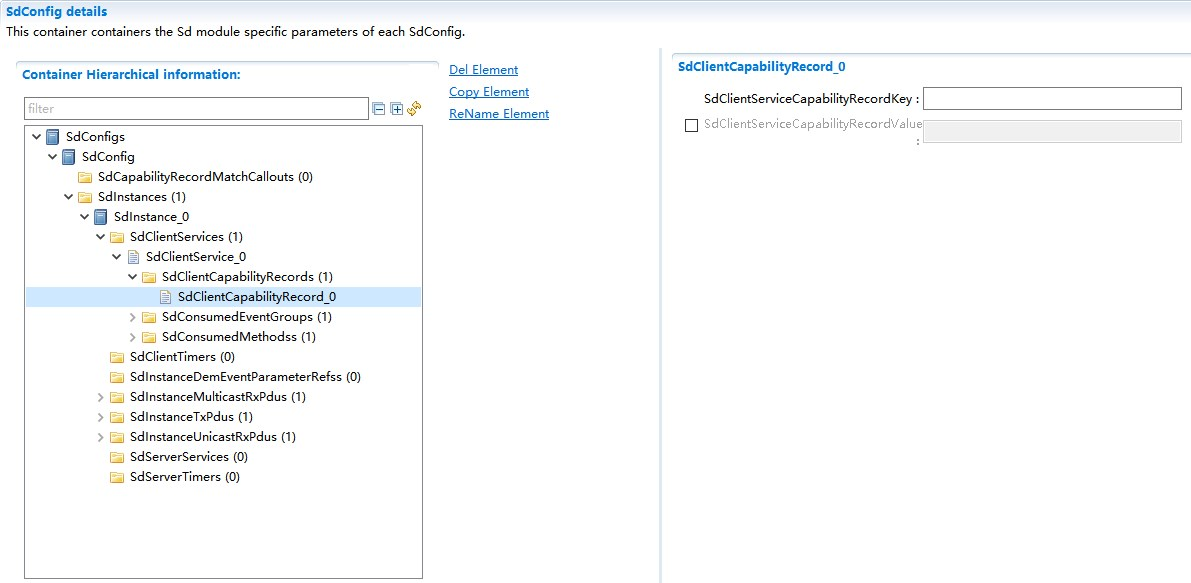Click the Del Element link
This screenshot has width=1191, height=583.
pos(483,70)
